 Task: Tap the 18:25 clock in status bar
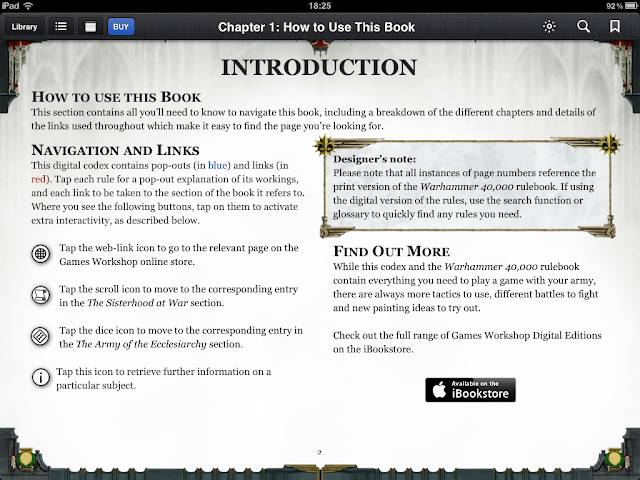point(320,6)
